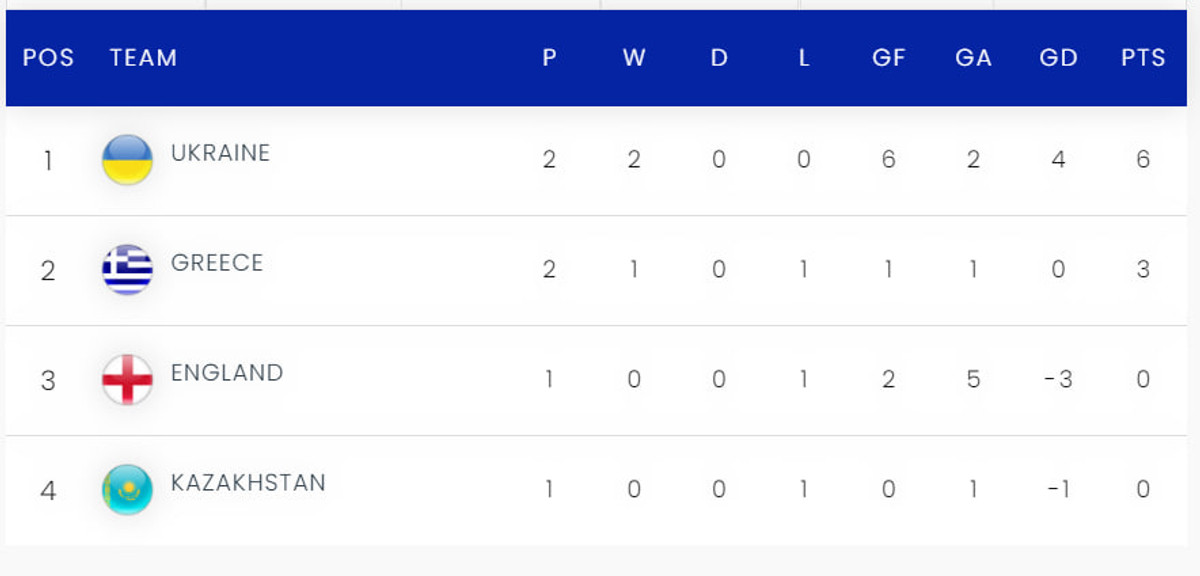Click the TEAM column header
Image resolution: width=1200 pixels, height=576 pixels.
[x=143, y=58]
